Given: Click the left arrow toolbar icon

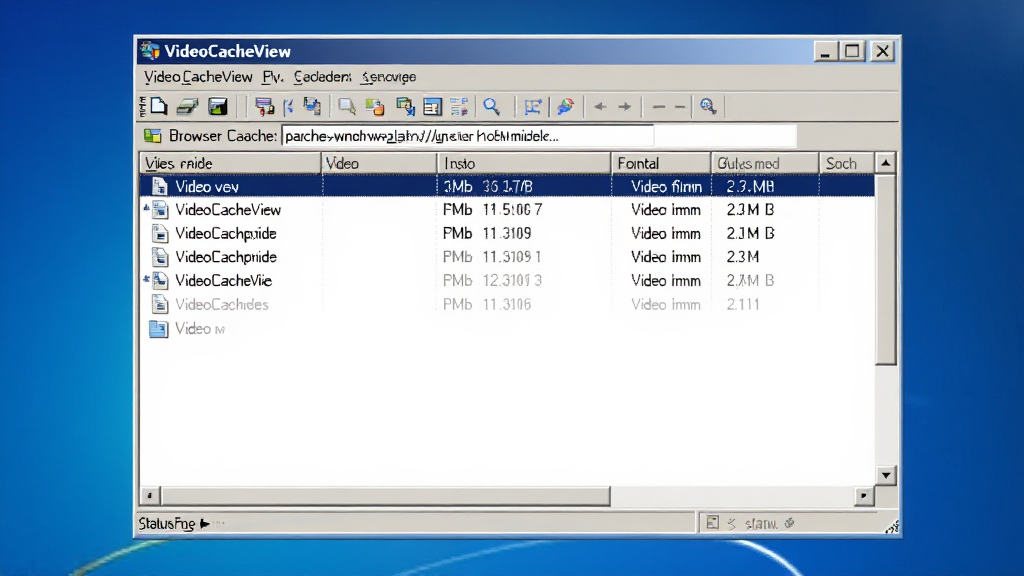Looking at the screenshot, I should pyautogui.click(x=600, y=106).
